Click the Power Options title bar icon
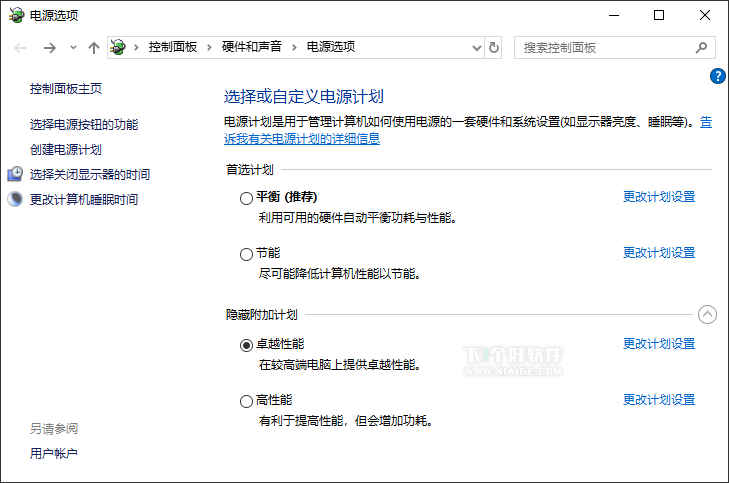 point(16,15)
